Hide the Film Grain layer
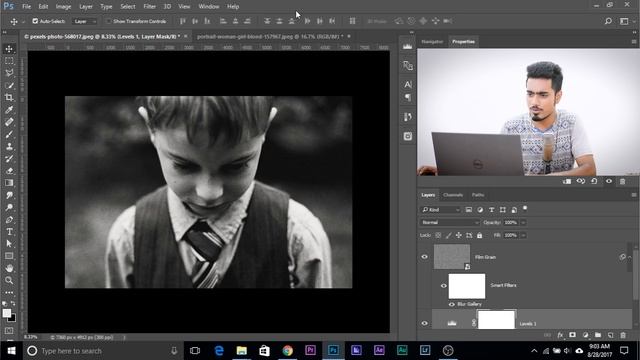 424,257
